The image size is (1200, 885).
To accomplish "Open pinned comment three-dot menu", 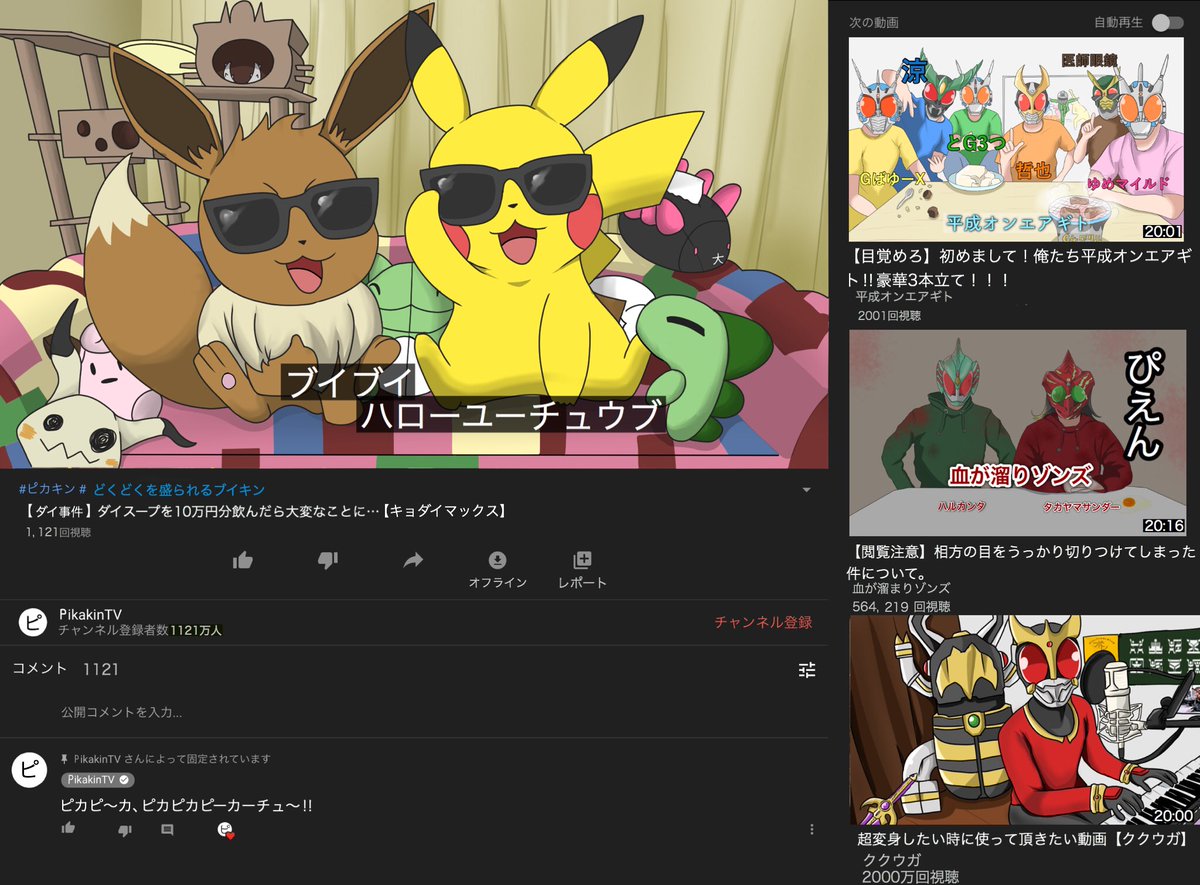I will coord(811,829).
